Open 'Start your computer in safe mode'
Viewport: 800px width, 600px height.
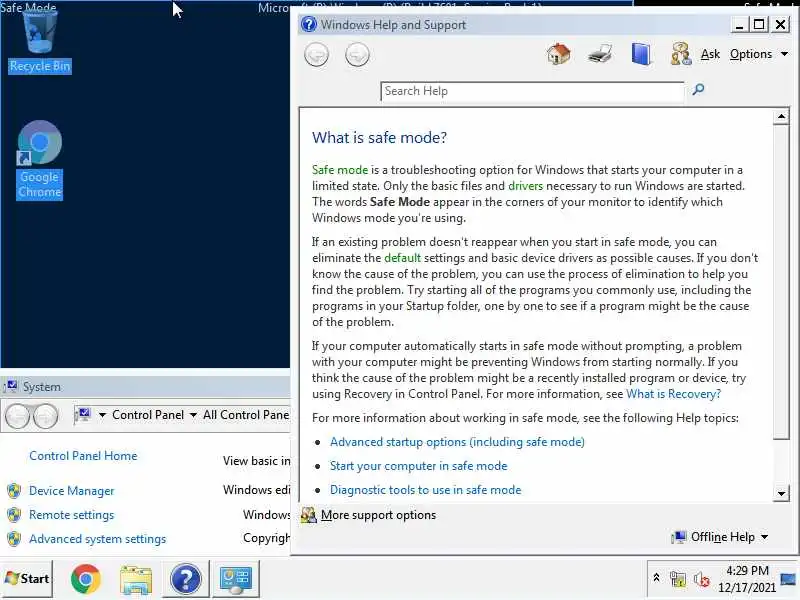pyautogui.click(x=418, y=466)
